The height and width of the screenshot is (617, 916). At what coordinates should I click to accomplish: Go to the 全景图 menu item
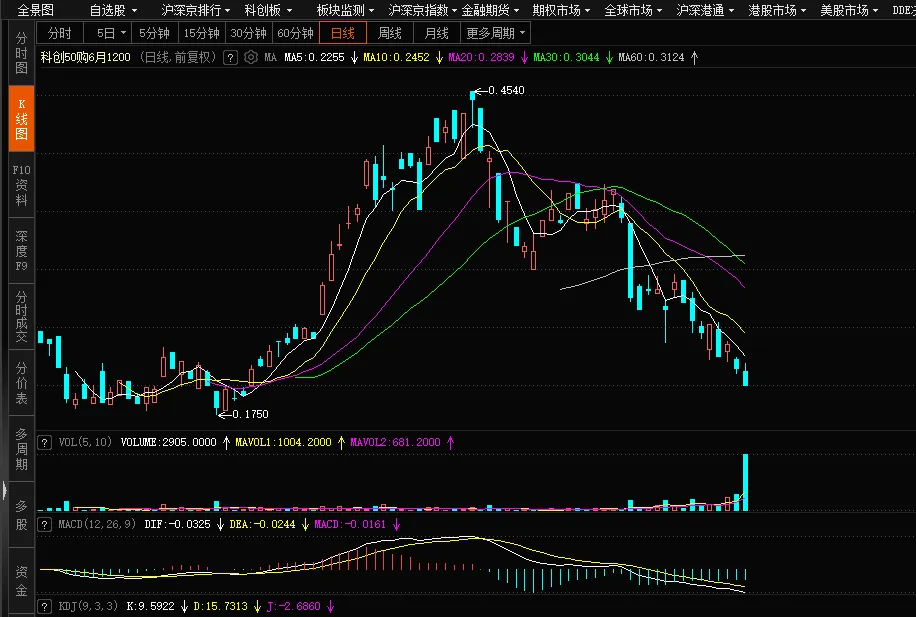tap(36, 10)
